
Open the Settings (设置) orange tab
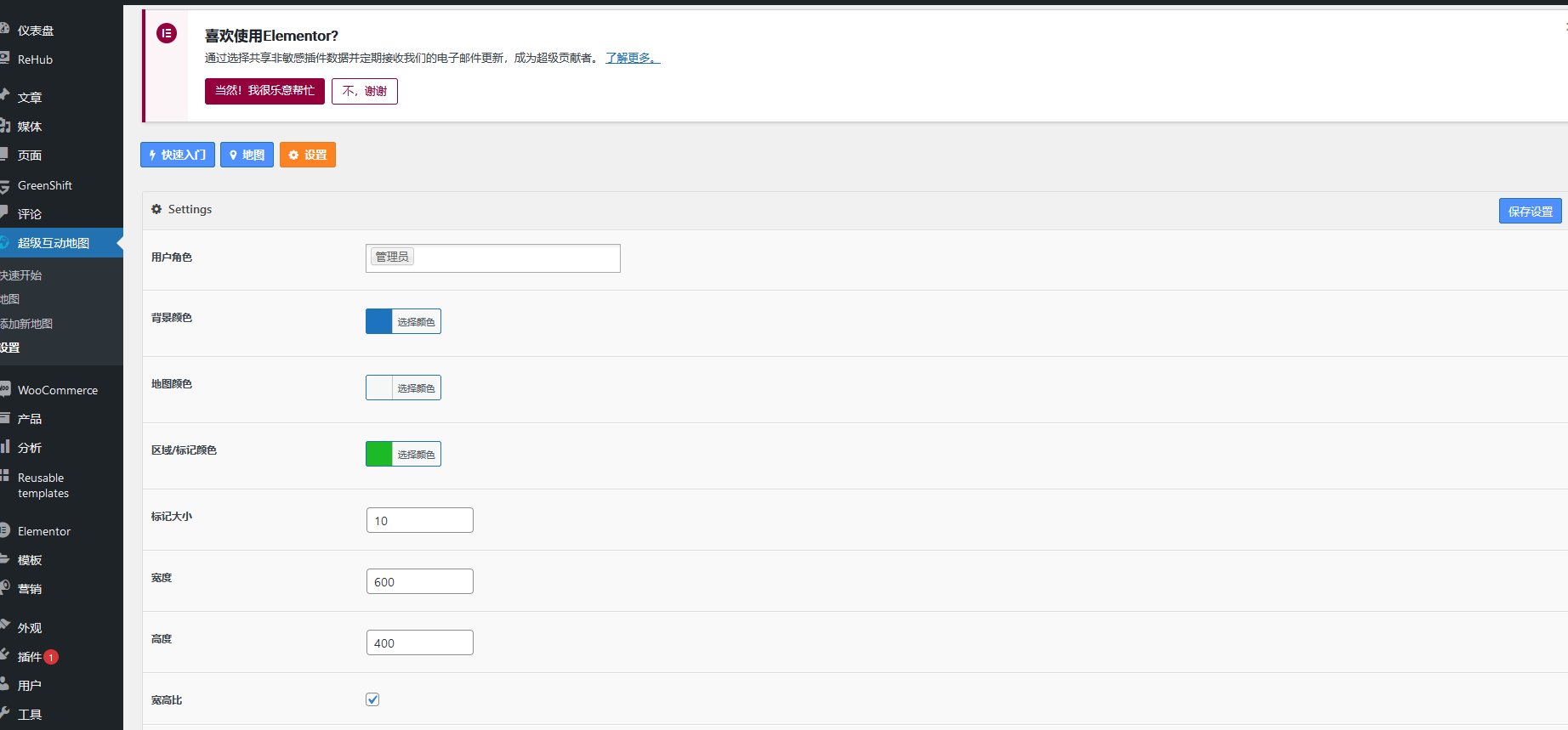point(307,155)
